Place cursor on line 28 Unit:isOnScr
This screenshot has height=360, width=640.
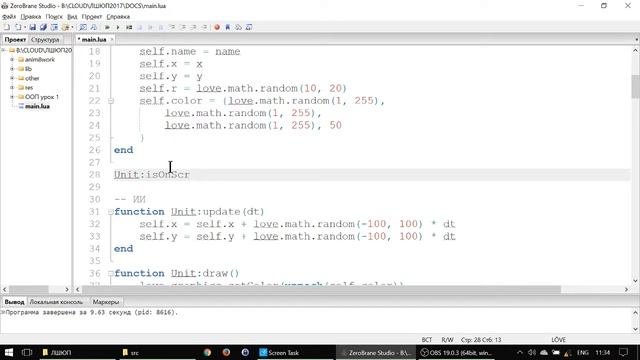(151, 175)
